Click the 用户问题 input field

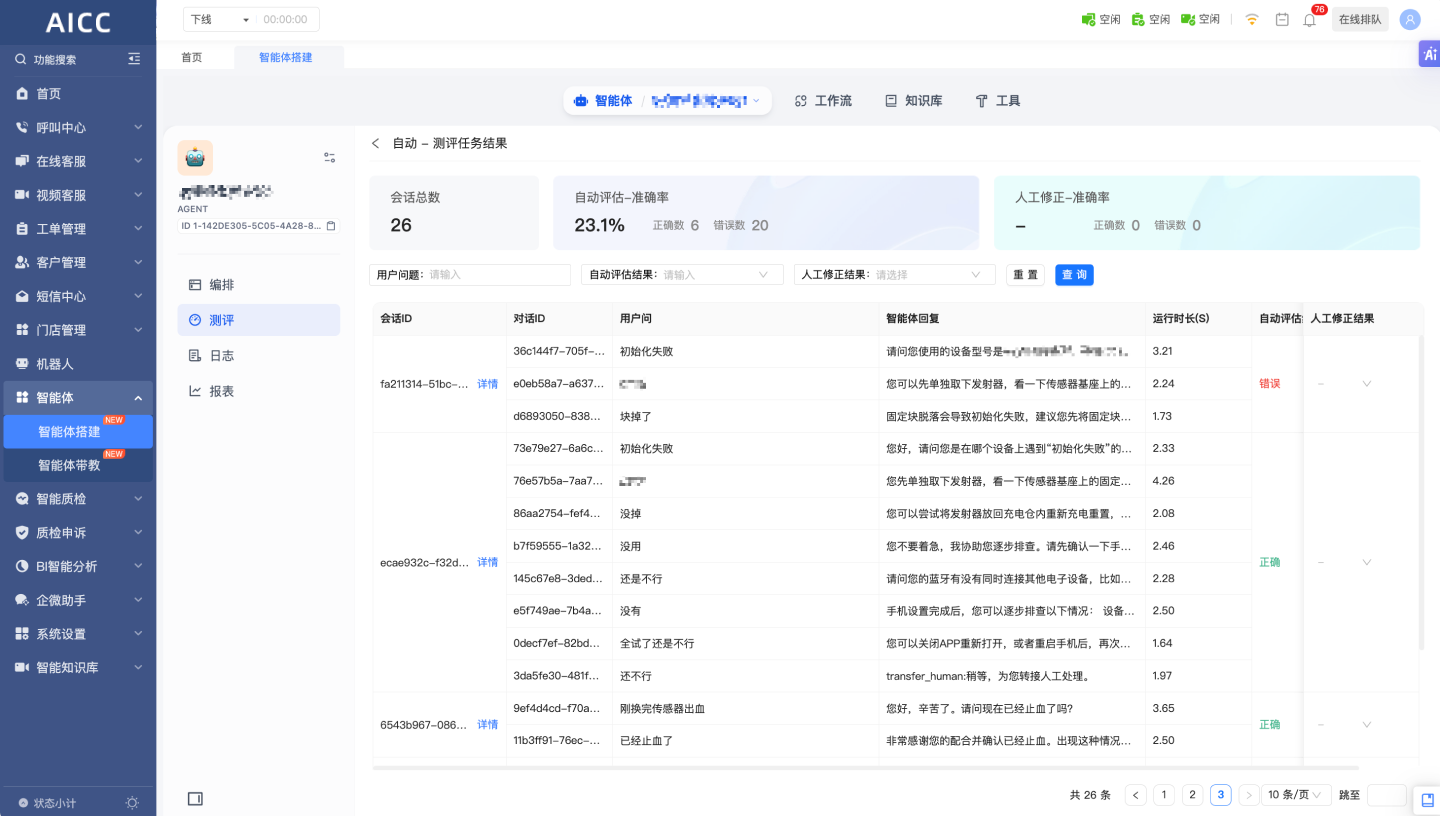497,275
